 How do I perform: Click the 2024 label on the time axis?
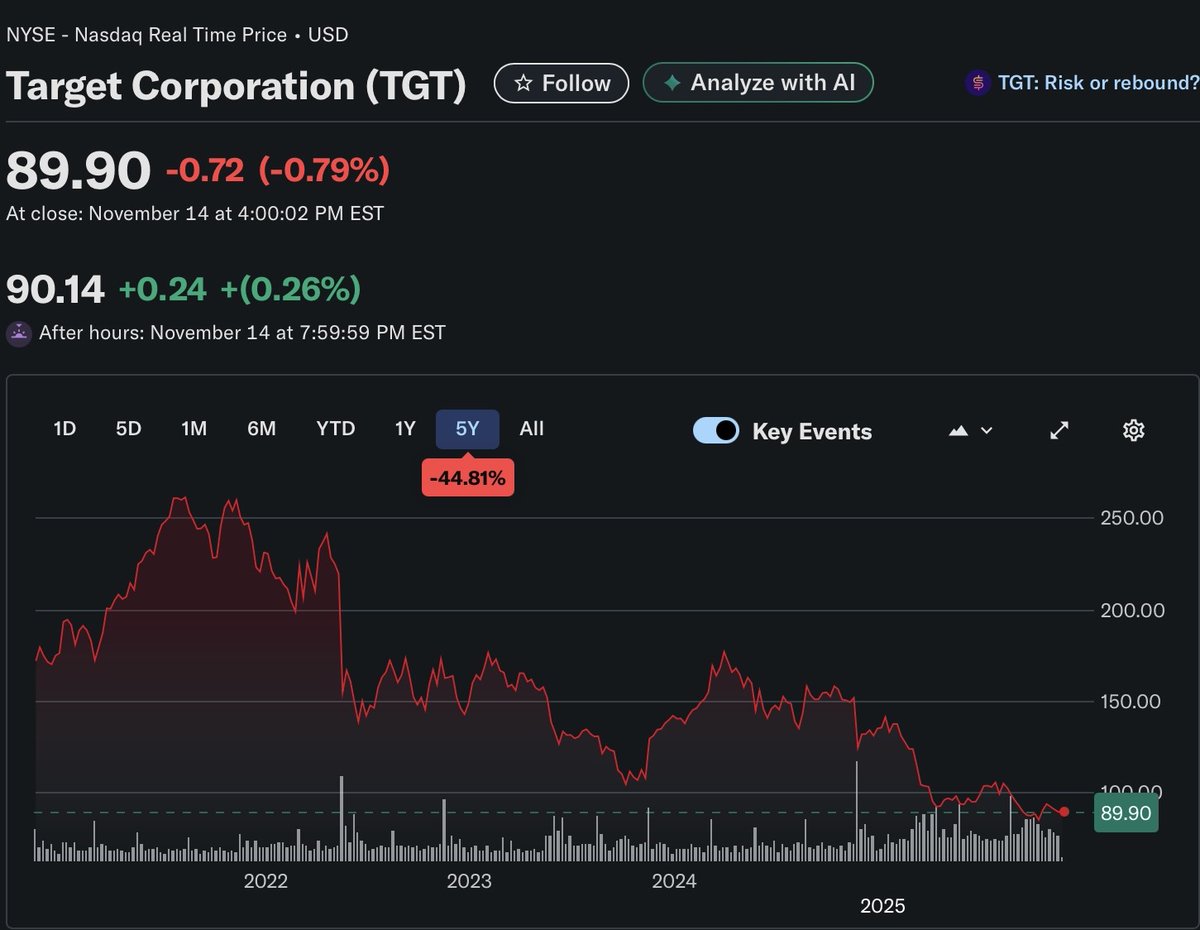674,881
